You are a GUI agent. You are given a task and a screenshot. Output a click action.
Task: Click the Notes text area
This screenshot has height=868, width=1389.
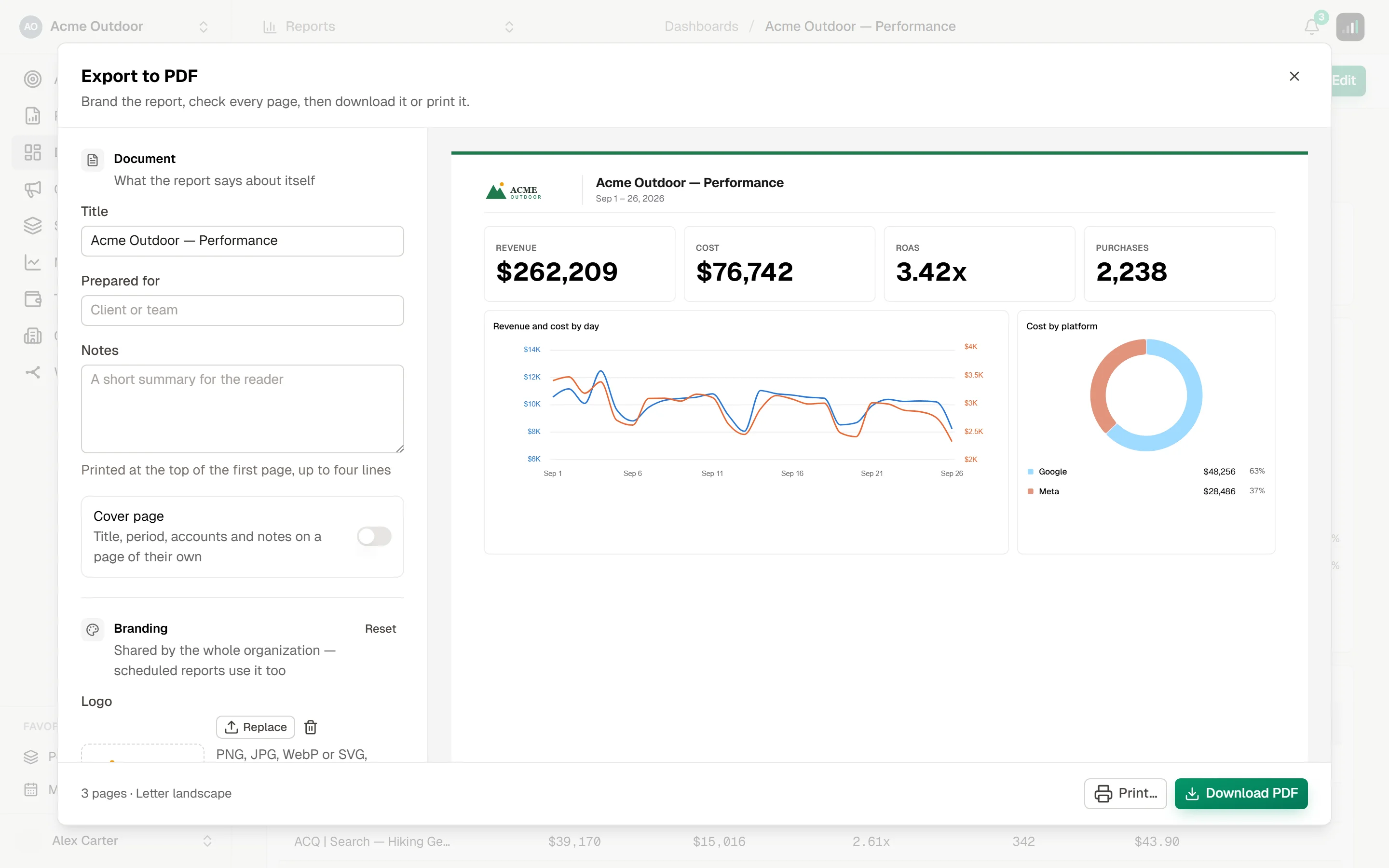coord(242,409)
